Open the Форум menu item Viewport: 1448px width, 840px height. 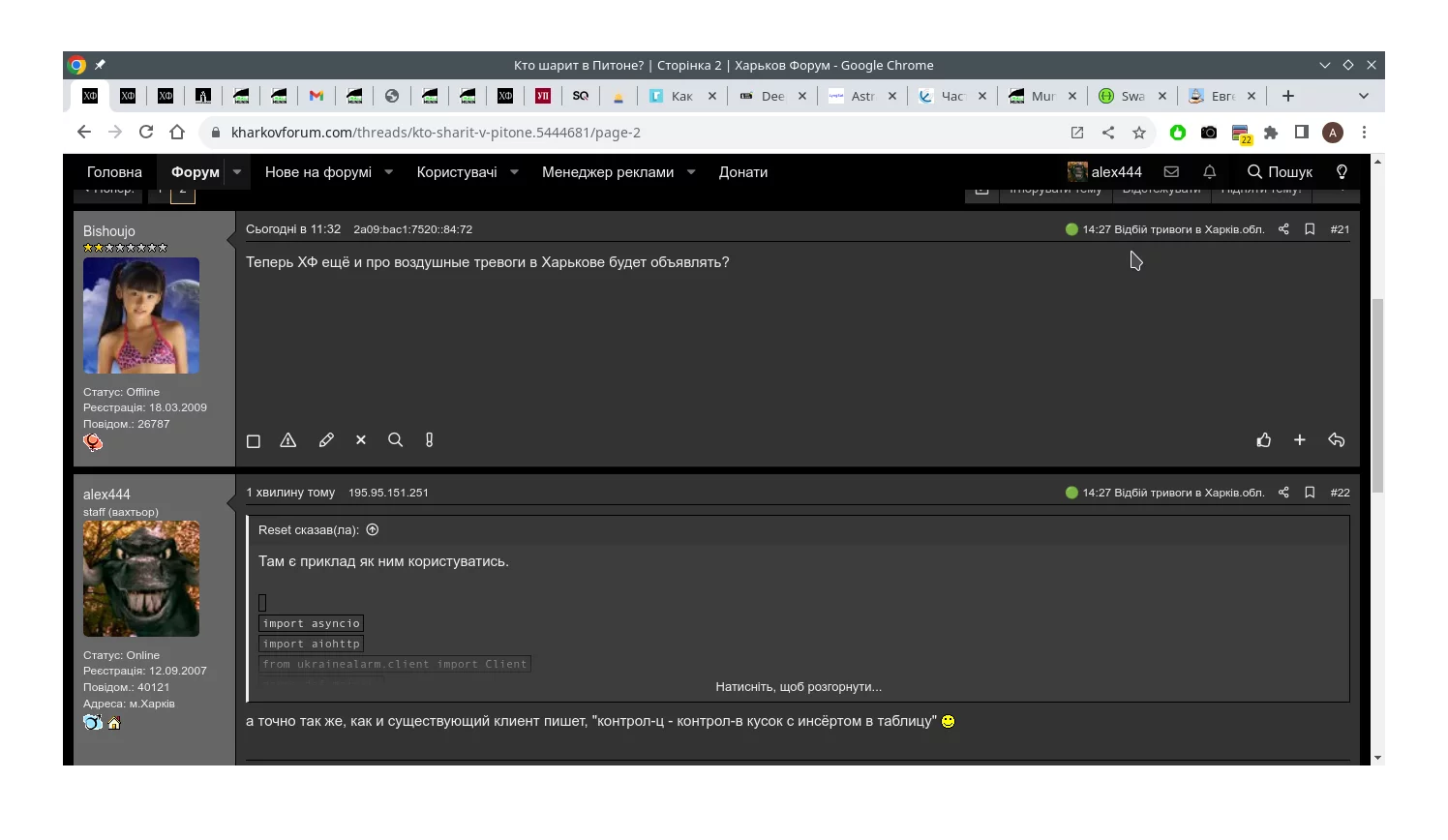click(x=196, y=172)
